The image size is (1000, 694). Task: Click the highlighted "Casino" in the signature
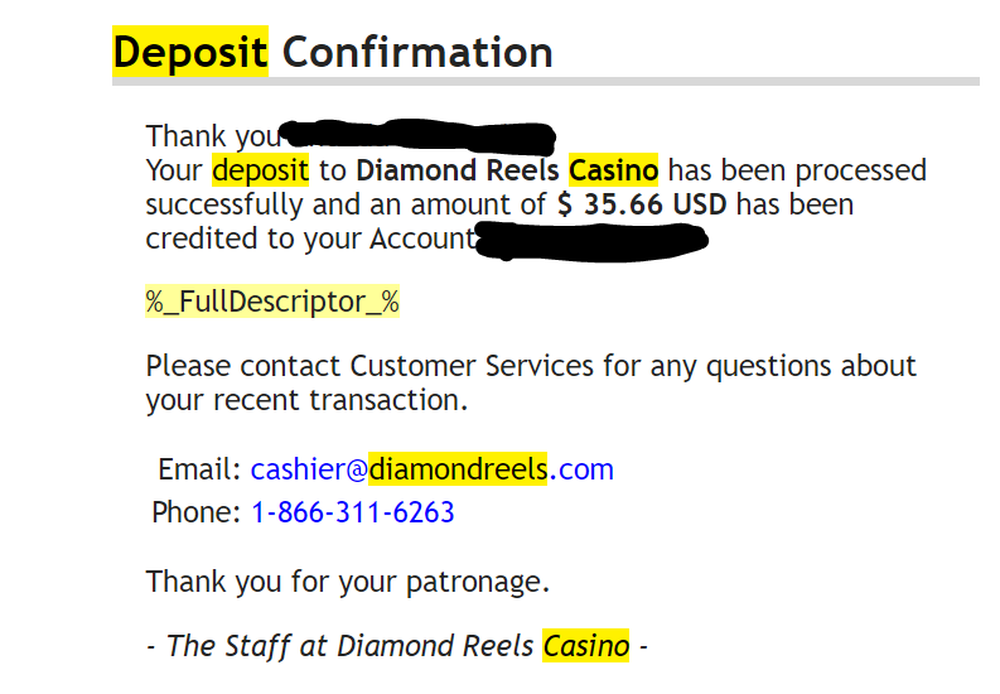(x=586, y=646)
